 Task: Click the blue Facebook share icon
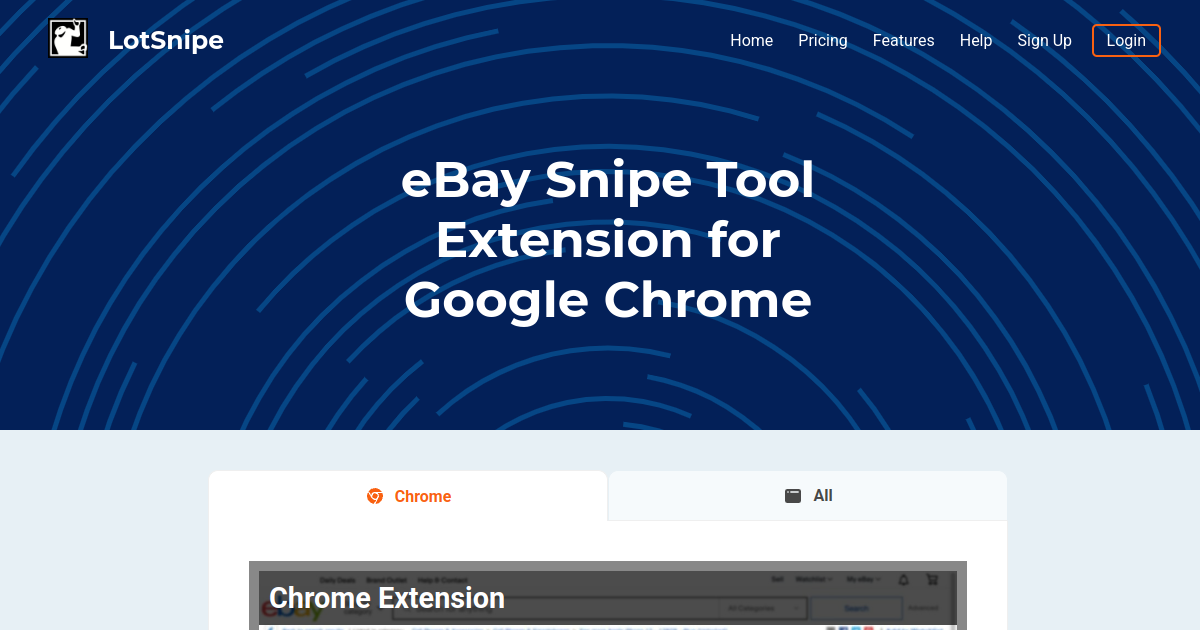843,628
